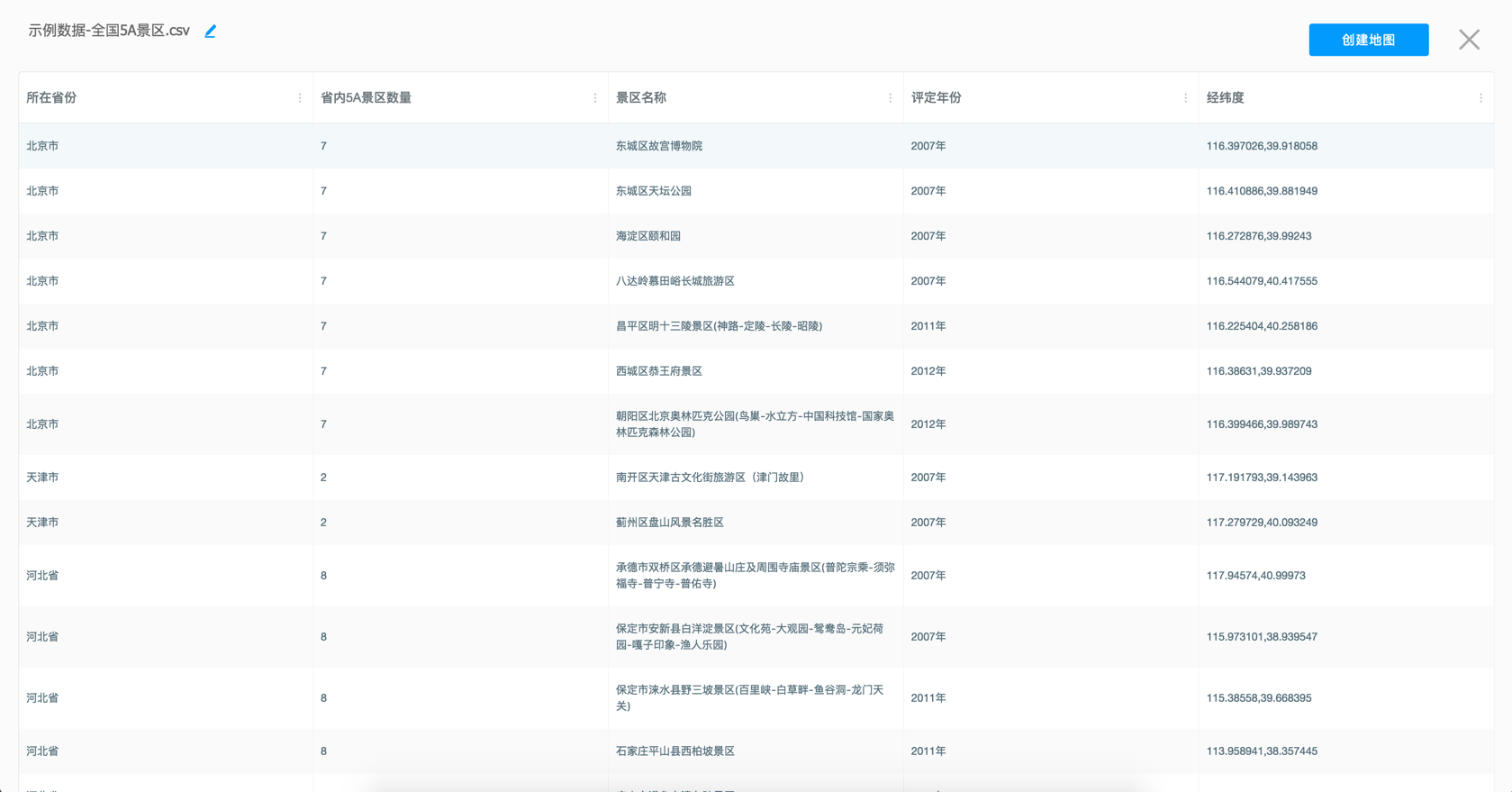
Task: Click the file name 示例数据-全国5A景区.csv
Action: pyautogui.click(x=109, y=31)
